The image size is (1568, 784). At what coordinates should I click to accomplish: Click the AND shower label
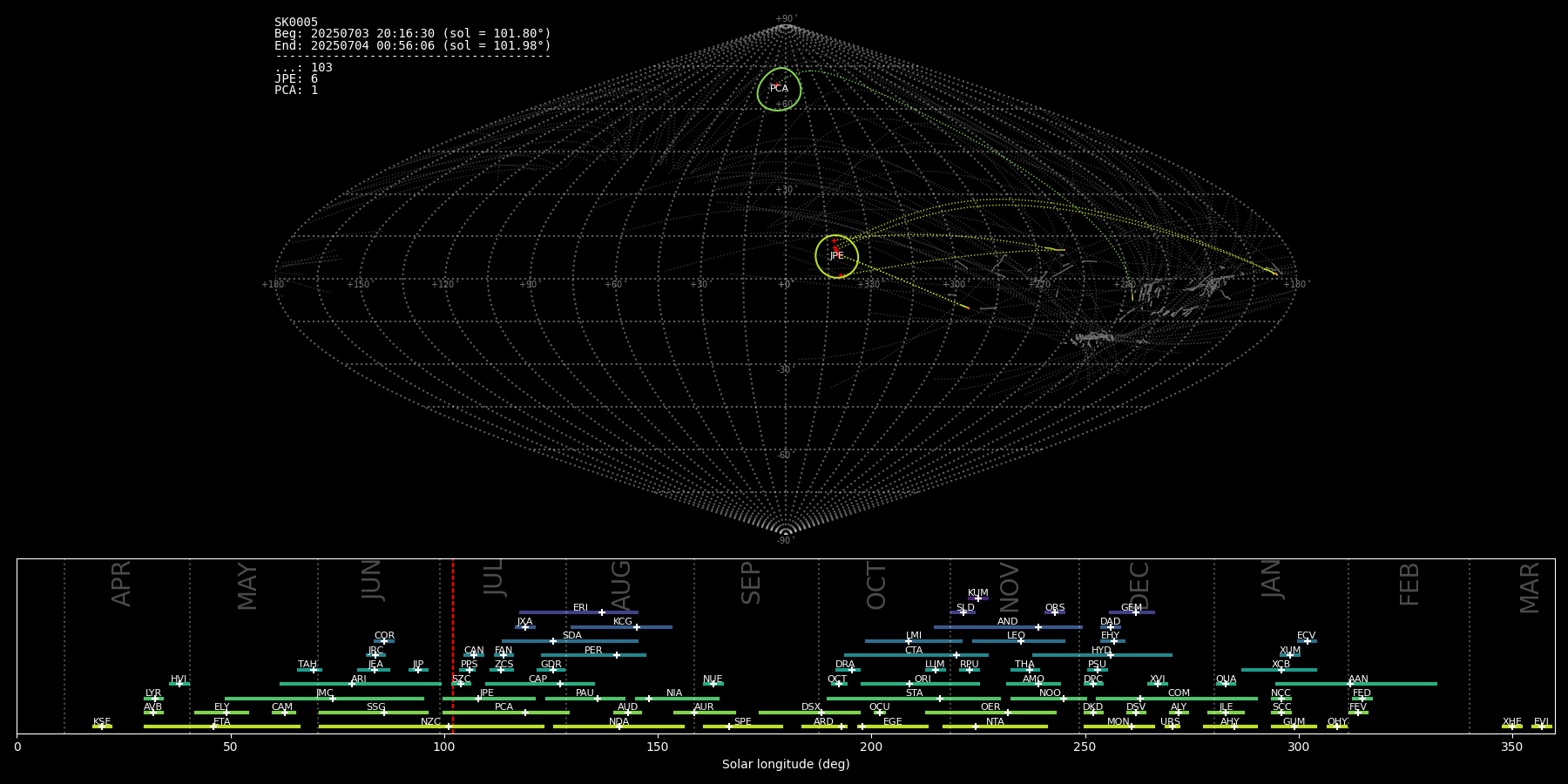1007,622
